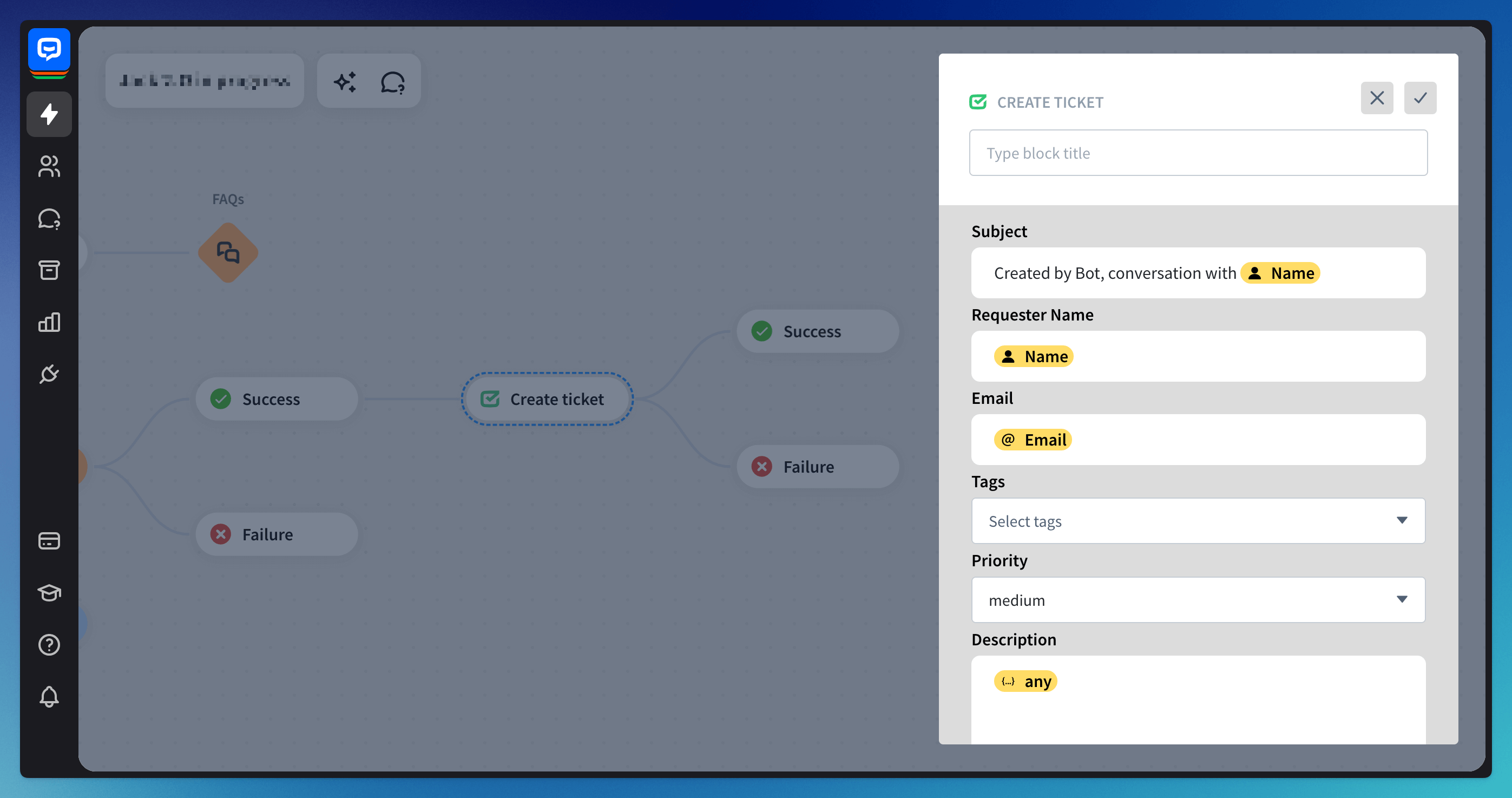Open the Priority medium dropdown

point(1198,599)
